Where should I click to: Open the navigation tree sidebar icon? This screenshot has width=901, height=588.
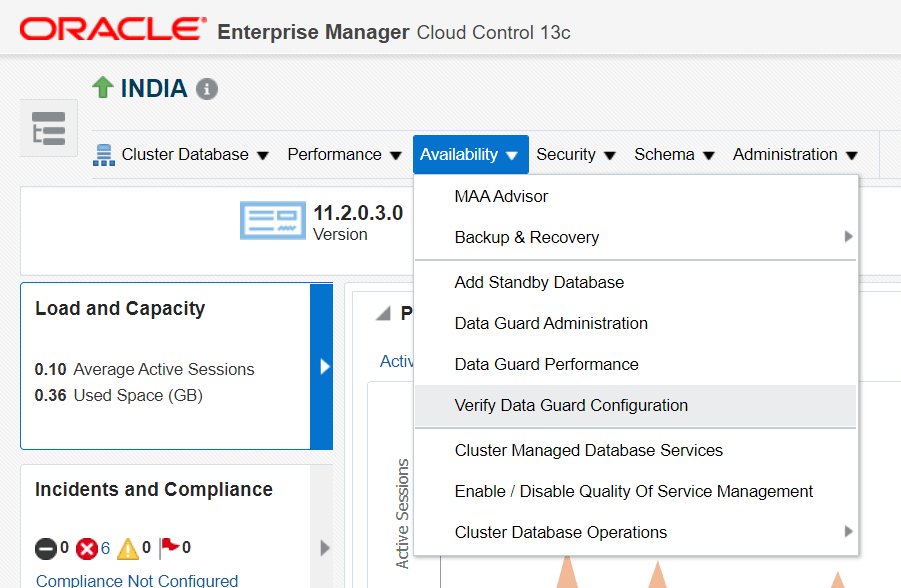[49, 128]
